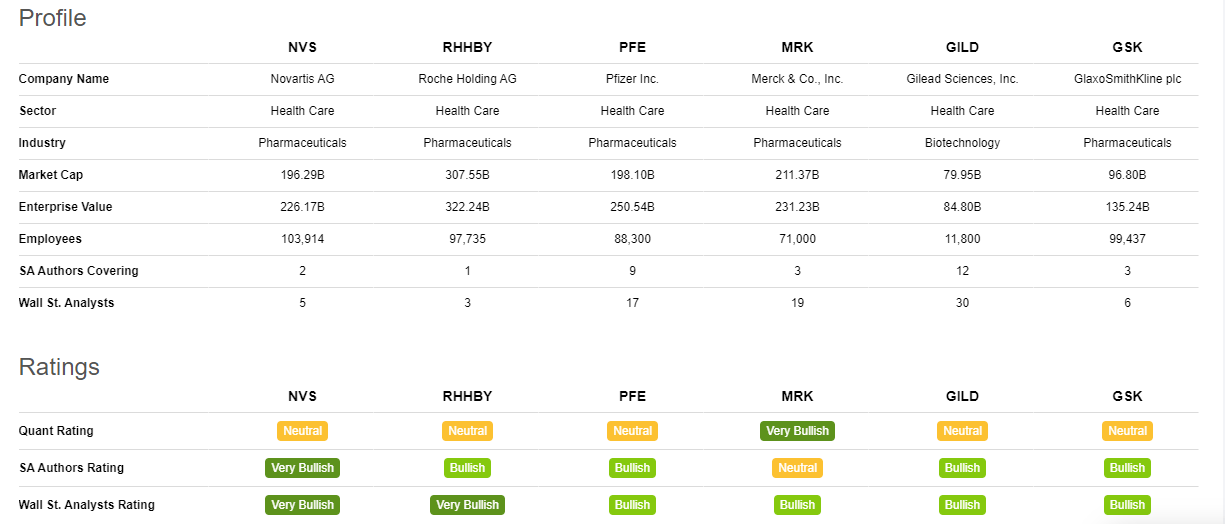Click Roche's 307.55B market cap value
Viewport: 1225px width, 524px height.
[x=467, y=175]
